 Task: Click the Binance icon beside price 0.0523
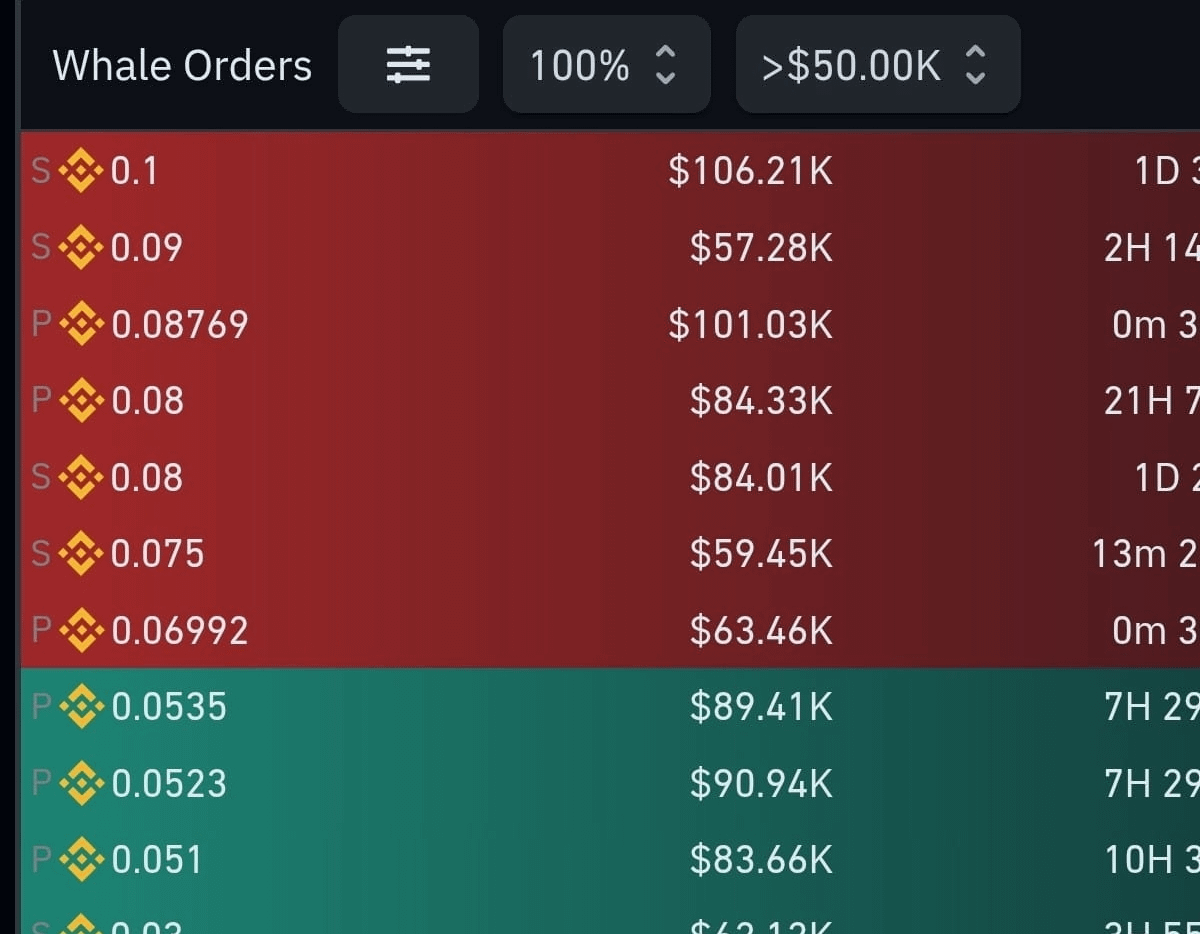point(81,784)
